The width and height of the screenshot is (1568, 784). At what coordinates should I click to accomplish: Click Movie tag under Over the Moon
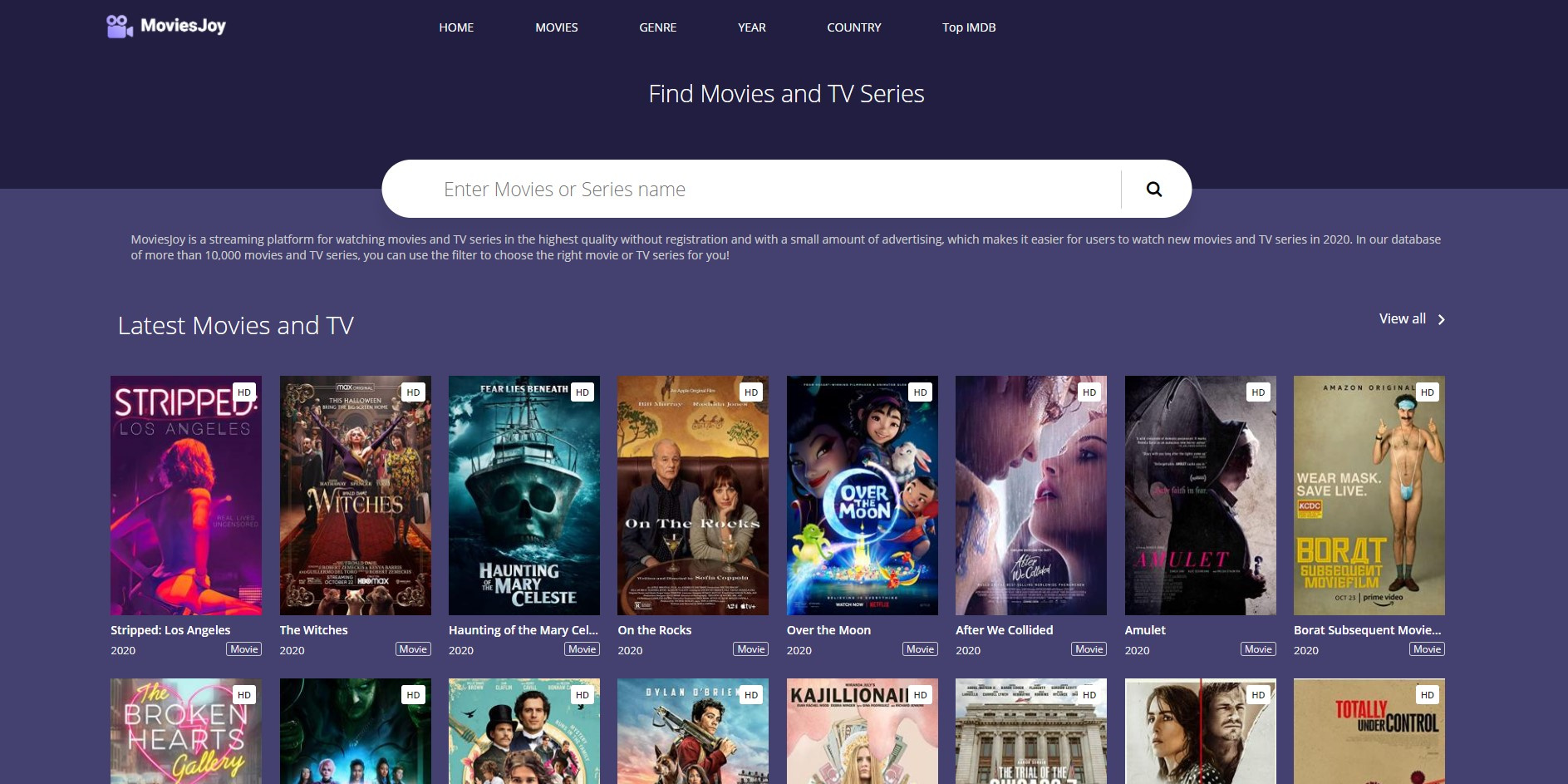(920, 649)
